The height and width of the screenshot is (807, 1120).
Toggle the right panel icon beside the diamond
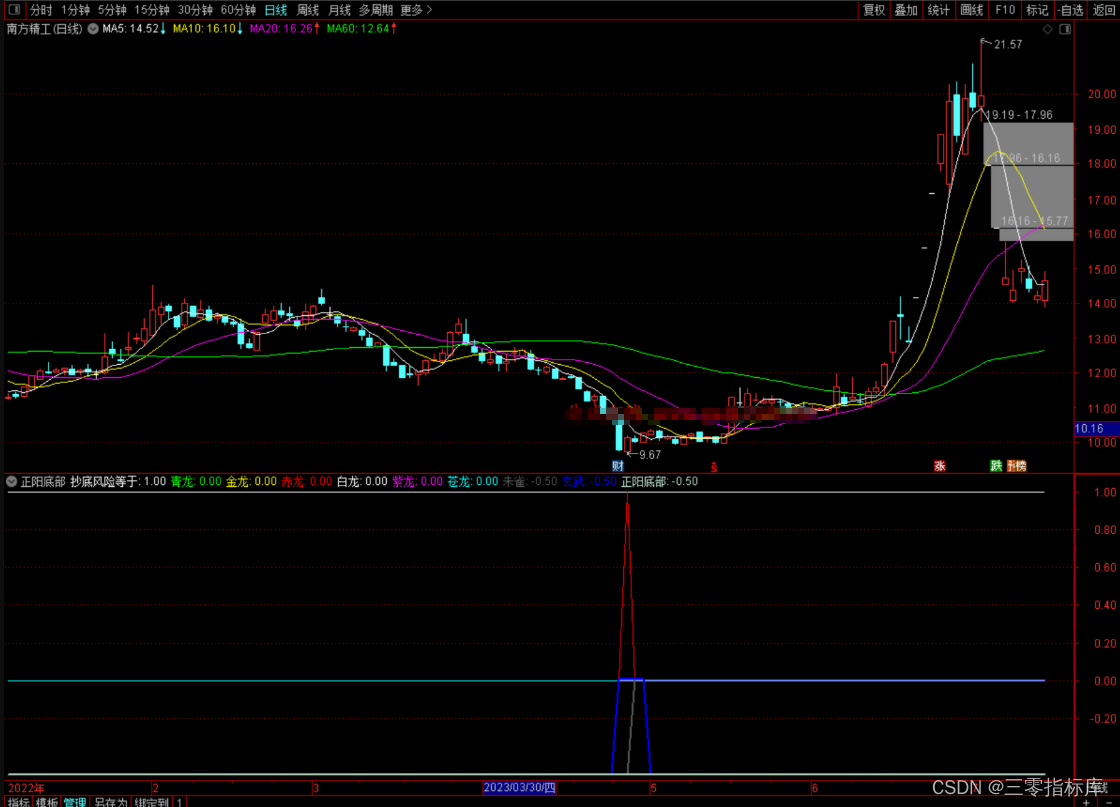pos(1065,29)
